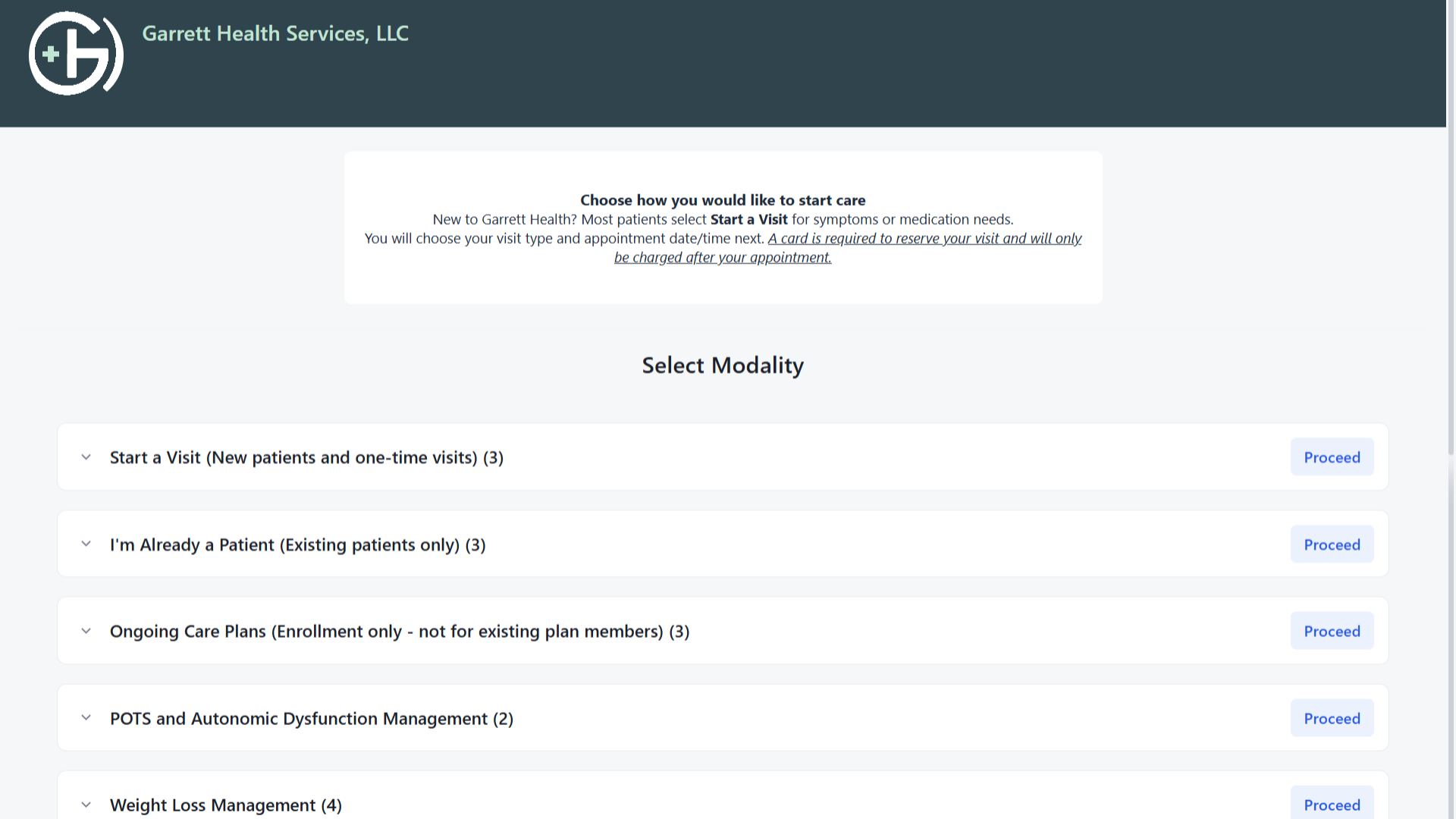Expand Weight Loss Management chevron
Image resolution: width=1456 pixels, height=819 pixels.
coord(86,805)
